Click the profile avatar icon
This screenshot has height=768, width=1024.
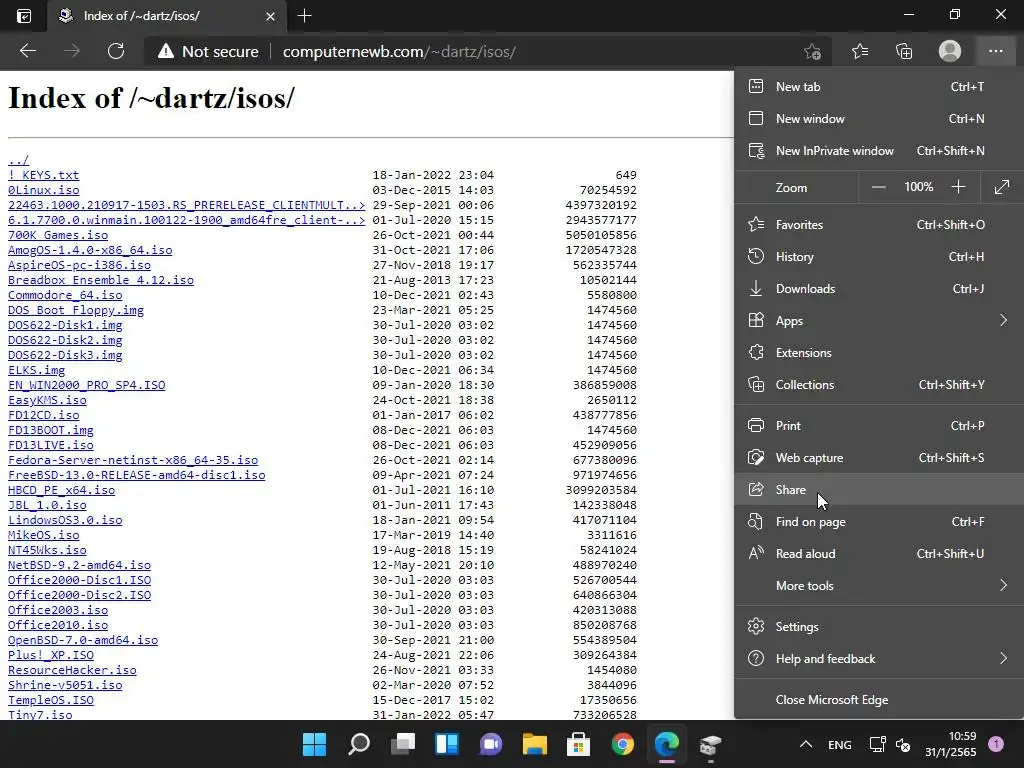[950, 51]
